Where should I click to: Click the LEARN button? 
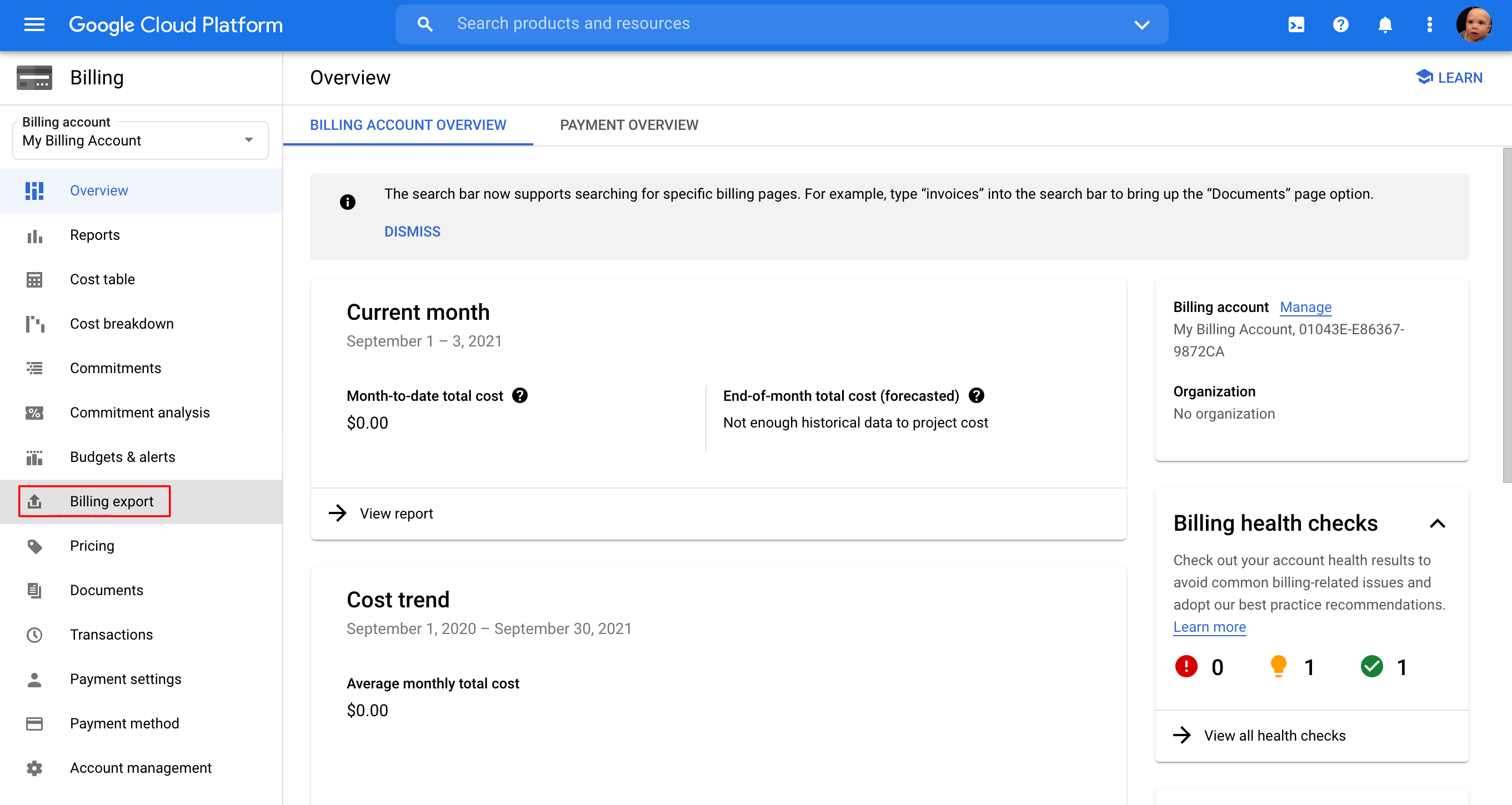(x=1449, y=78)
